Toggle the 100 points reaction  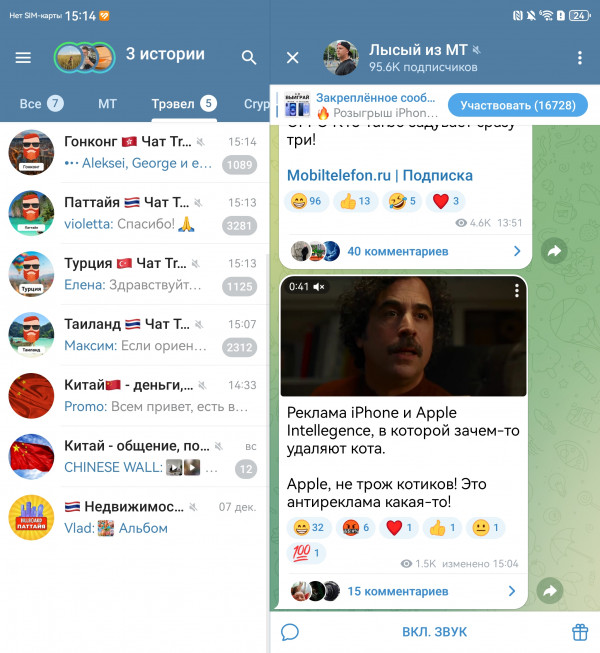point(306,553)
